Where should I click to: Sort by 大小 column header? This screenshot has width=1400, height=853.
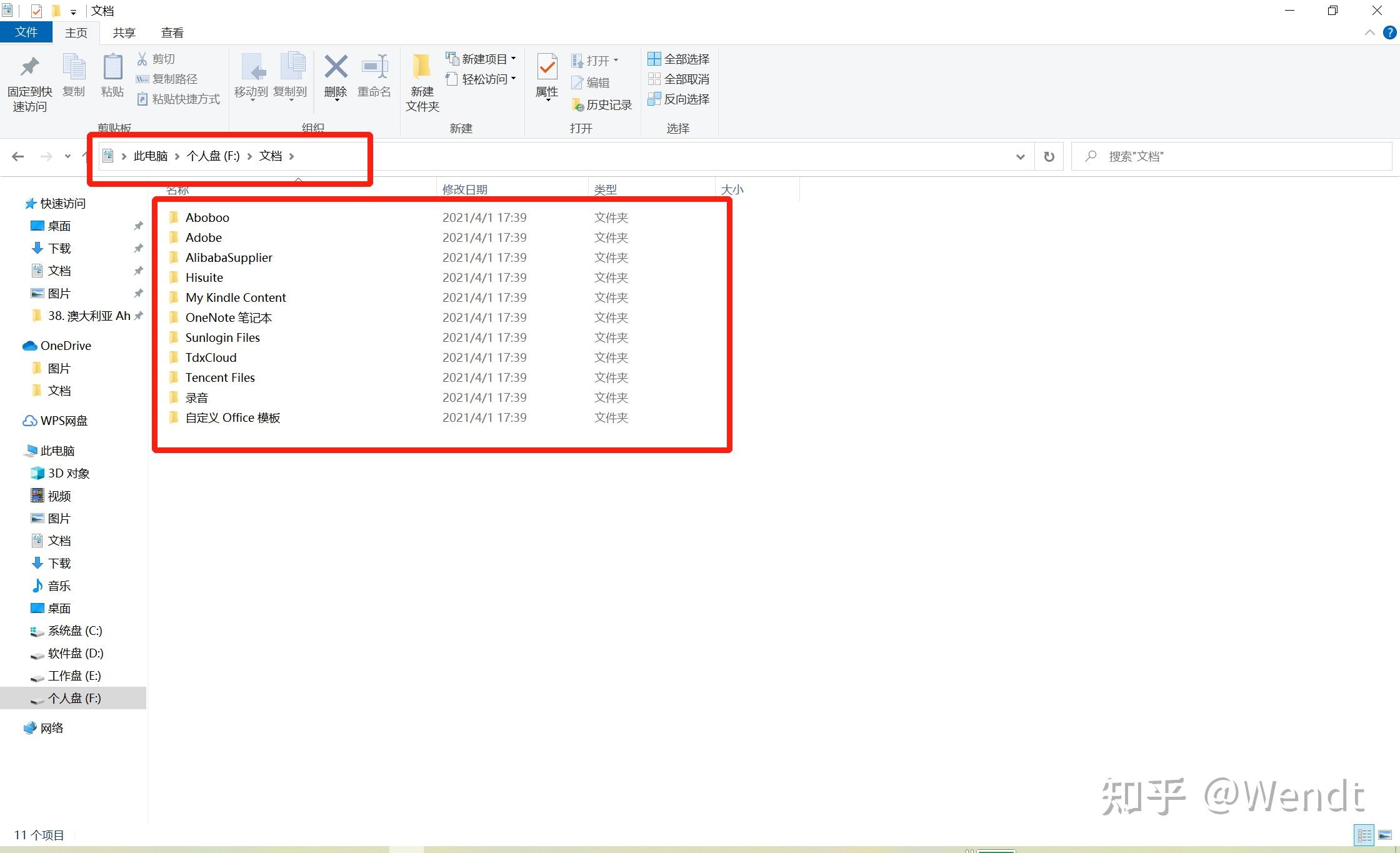(732, 189)
